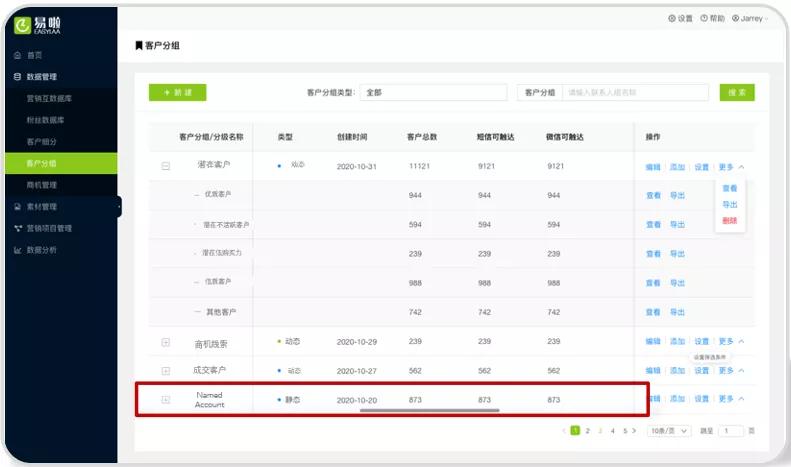Viewport: 791px width, 467px height.
Task: Choose 删除 in the 更多 popup menu
Action: click(729, 220)
